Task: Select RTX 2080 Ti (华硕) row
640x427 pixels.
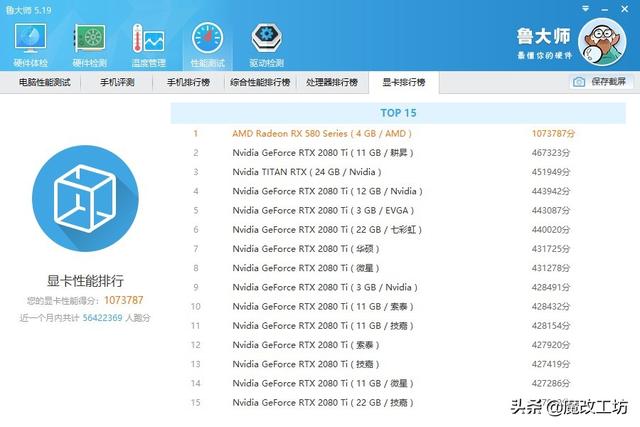Action: [398, 249]
